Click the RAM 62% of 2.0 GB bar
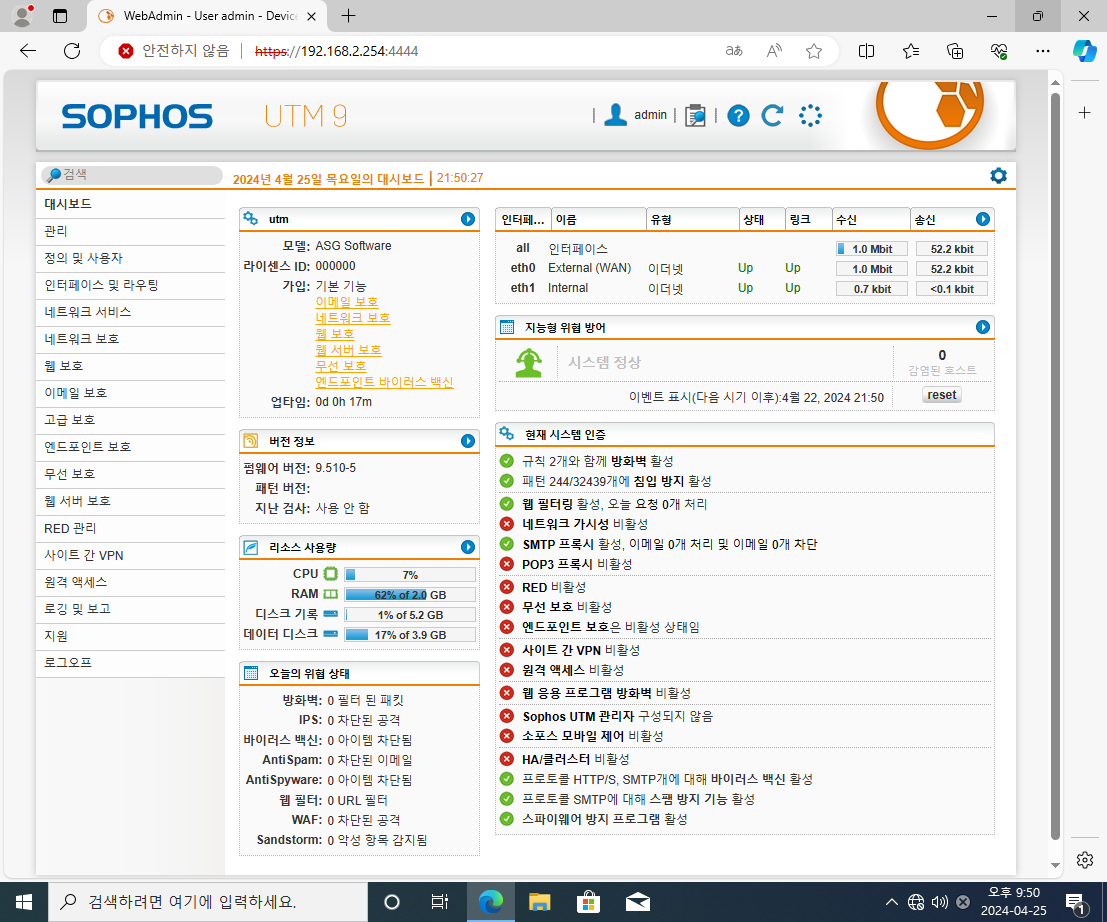The width and height of the screenshot is (1107, 922). point(409,594)
